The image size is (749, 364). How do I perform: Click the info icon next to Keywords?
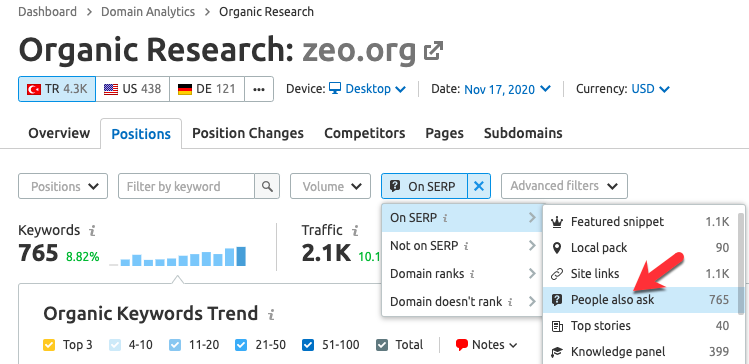tap(92, 231)
